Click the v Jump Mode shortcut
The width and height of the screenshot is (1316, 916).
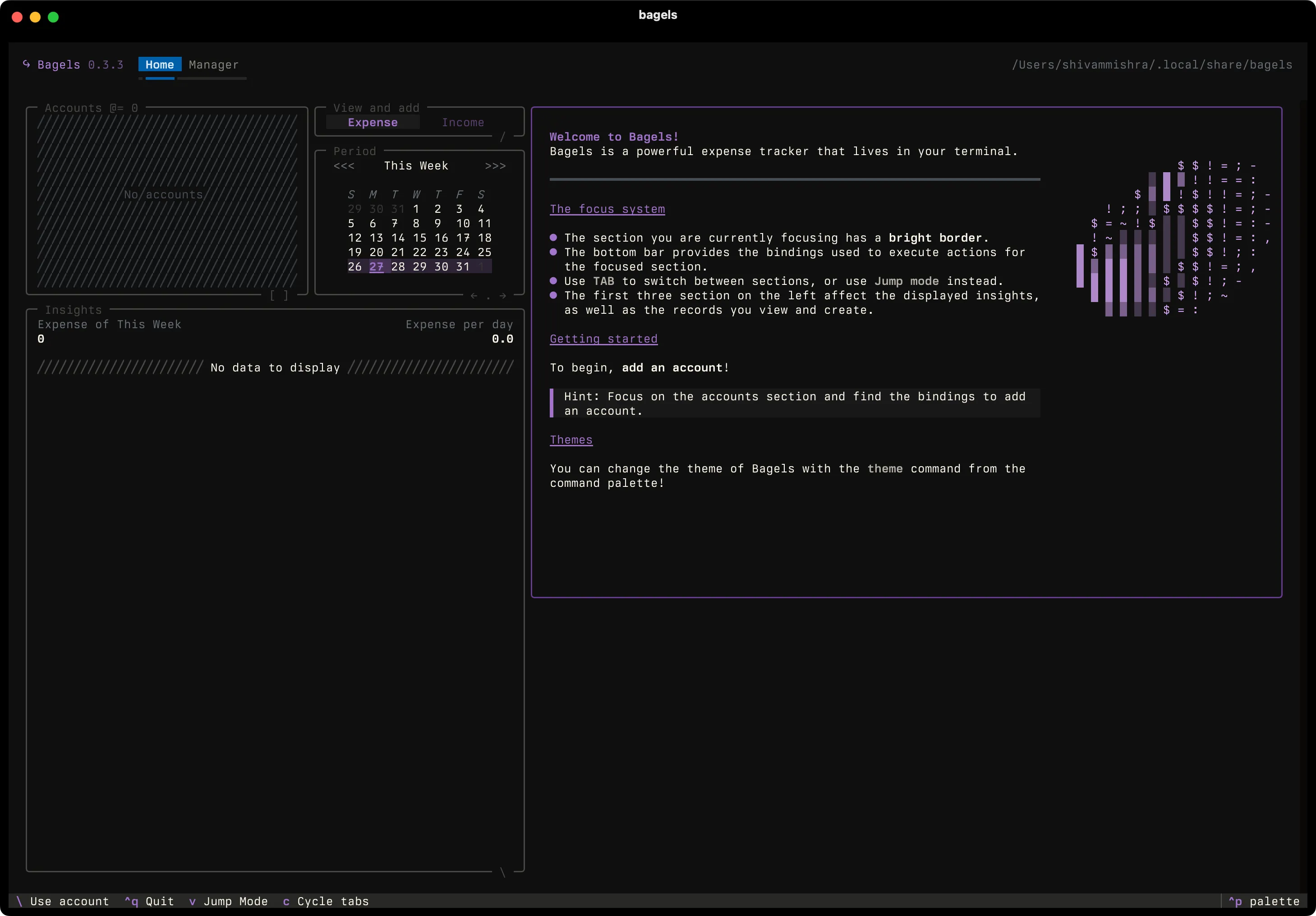pyautogui.click(x=228, y=902)
